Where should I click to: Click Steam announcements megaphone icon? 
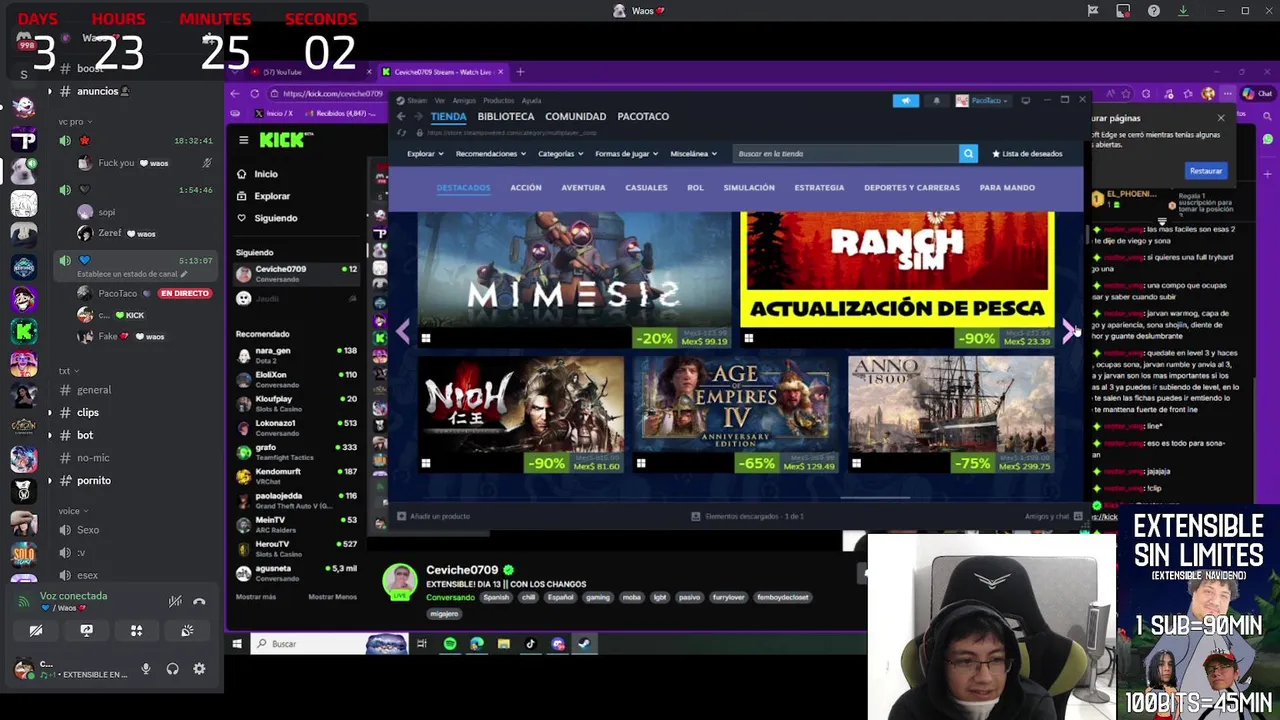(906, 100)
